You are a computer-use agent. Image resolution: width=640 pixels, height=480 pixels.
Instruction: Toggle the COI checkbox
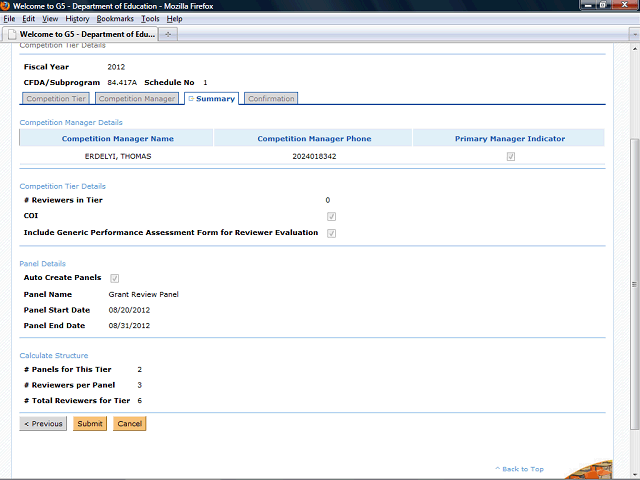point(331,216)
